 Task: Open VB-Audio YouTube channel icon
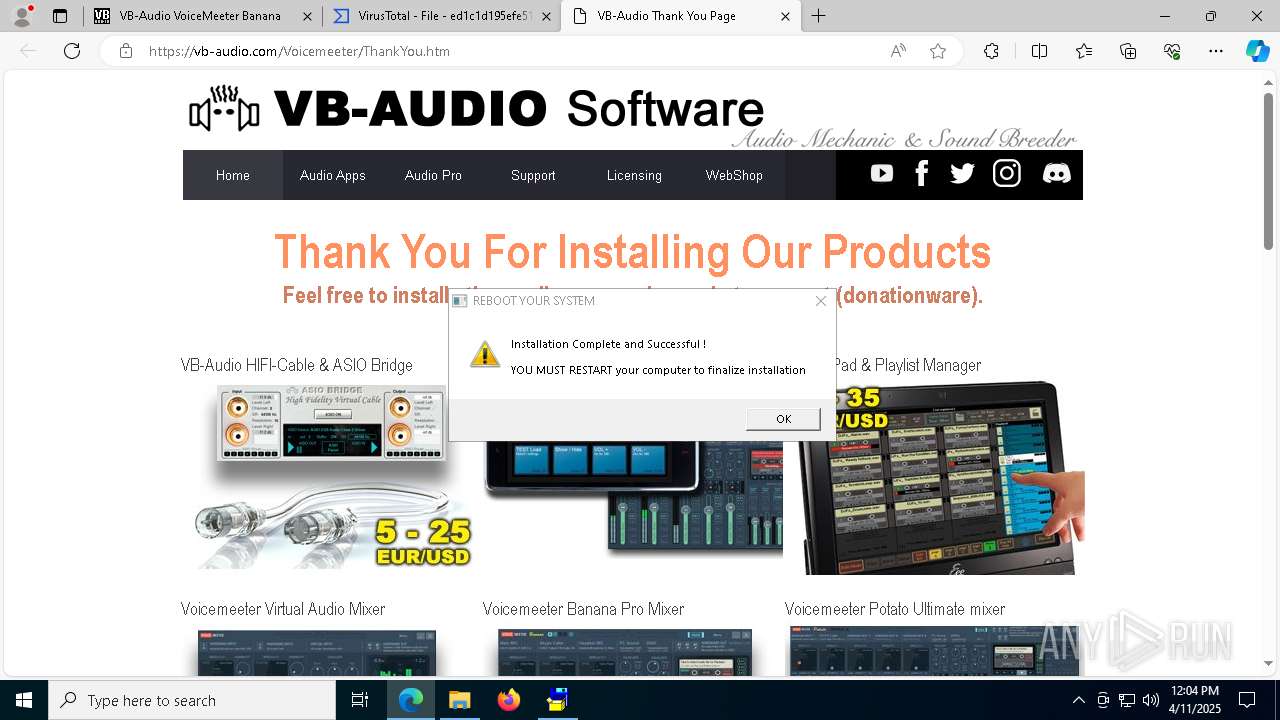[x=881, y=174]
